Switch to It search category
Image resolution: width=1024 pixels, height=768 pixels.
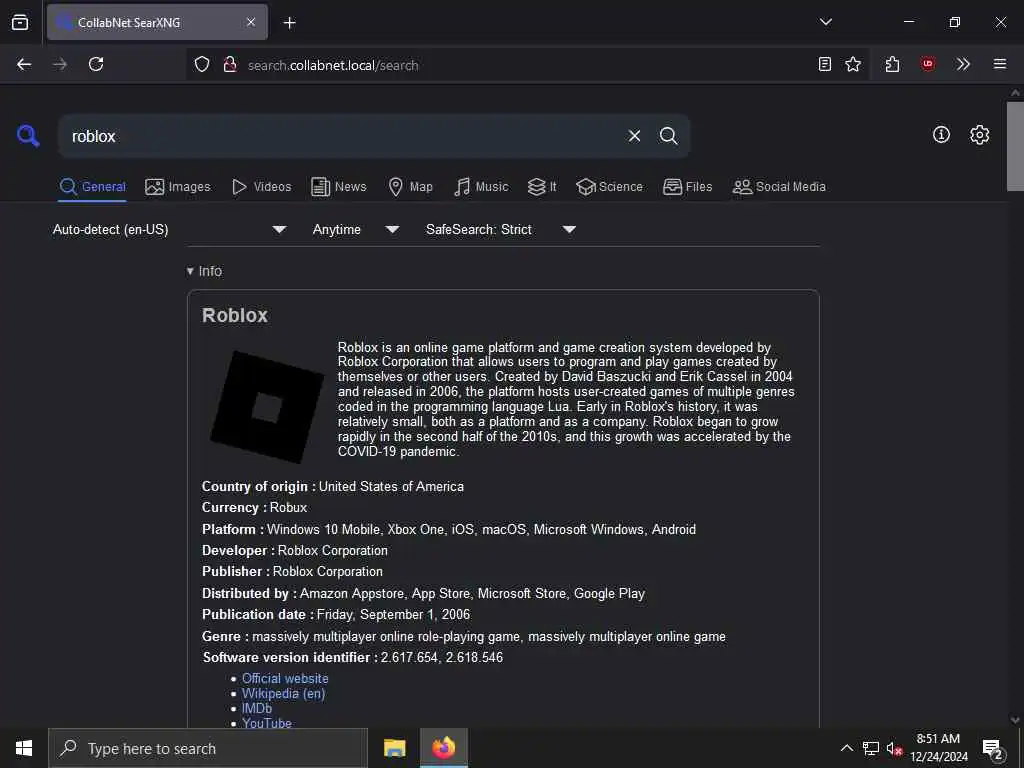point(542,187)
